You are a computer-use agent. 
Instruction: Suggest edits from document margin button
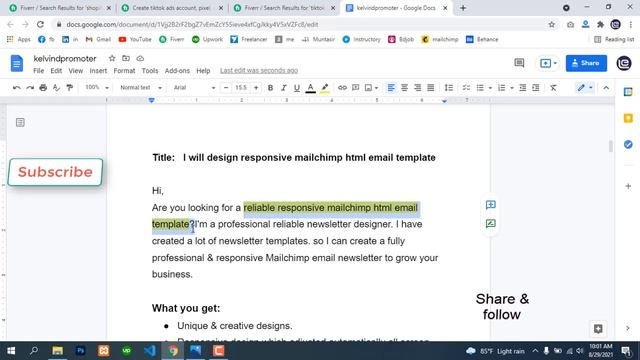click(x=491, y=224)
